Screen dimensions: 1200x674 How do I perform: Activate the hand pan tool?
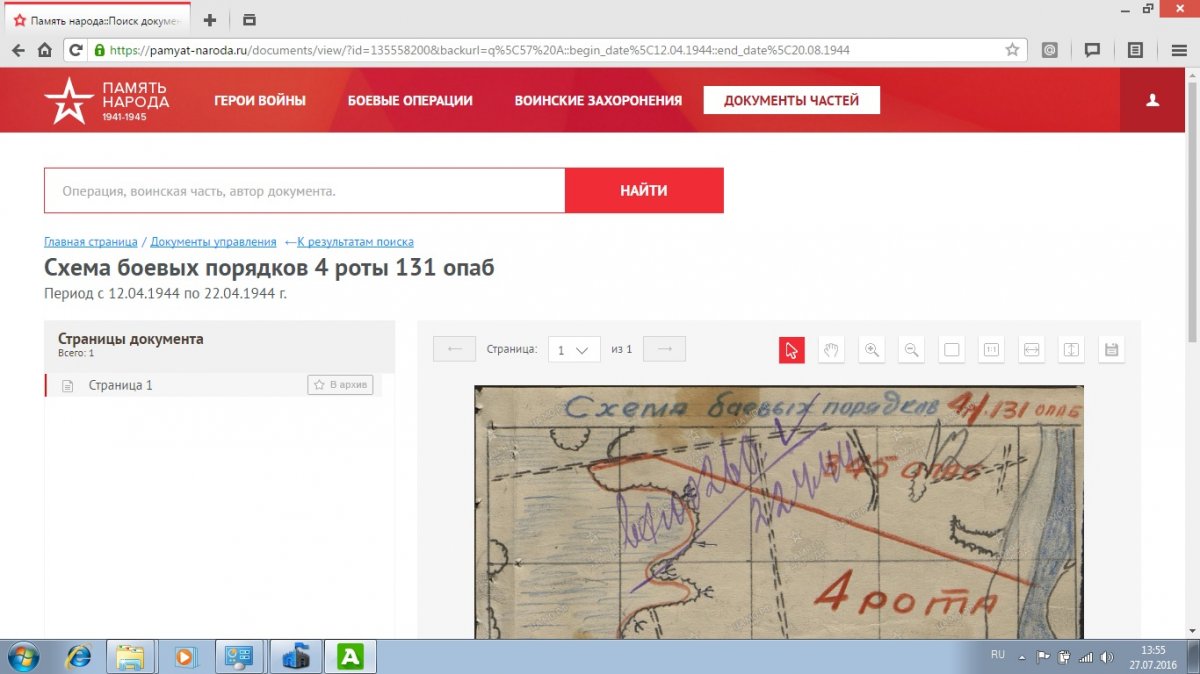[x=832, y=350]
